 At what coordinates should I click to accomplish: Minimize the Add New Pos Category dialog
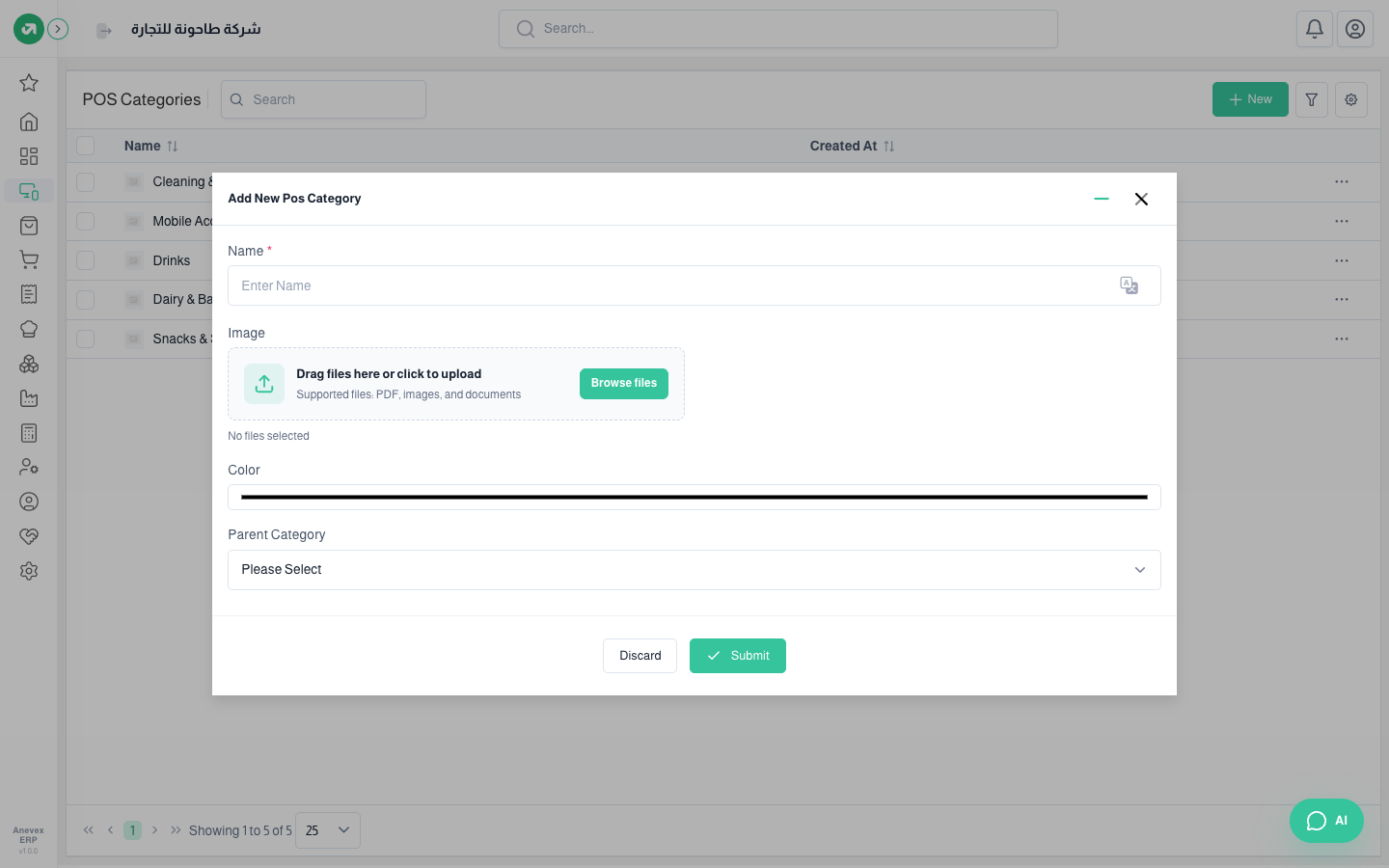click(x=1102, y=199)
